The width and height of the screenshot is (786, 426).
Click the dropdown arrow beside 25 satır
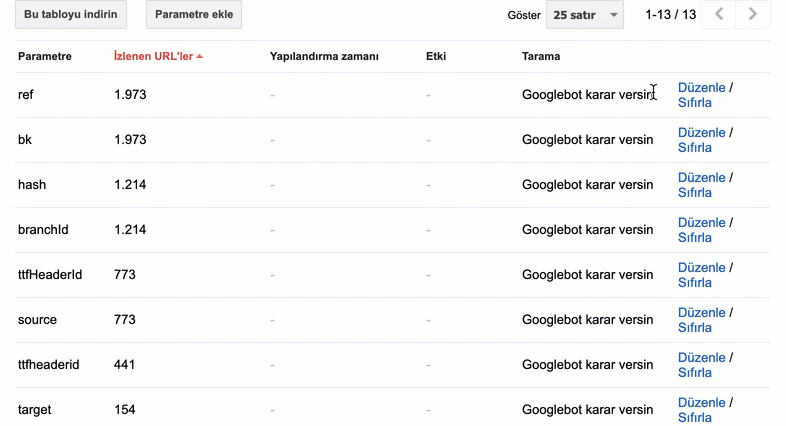614,15
